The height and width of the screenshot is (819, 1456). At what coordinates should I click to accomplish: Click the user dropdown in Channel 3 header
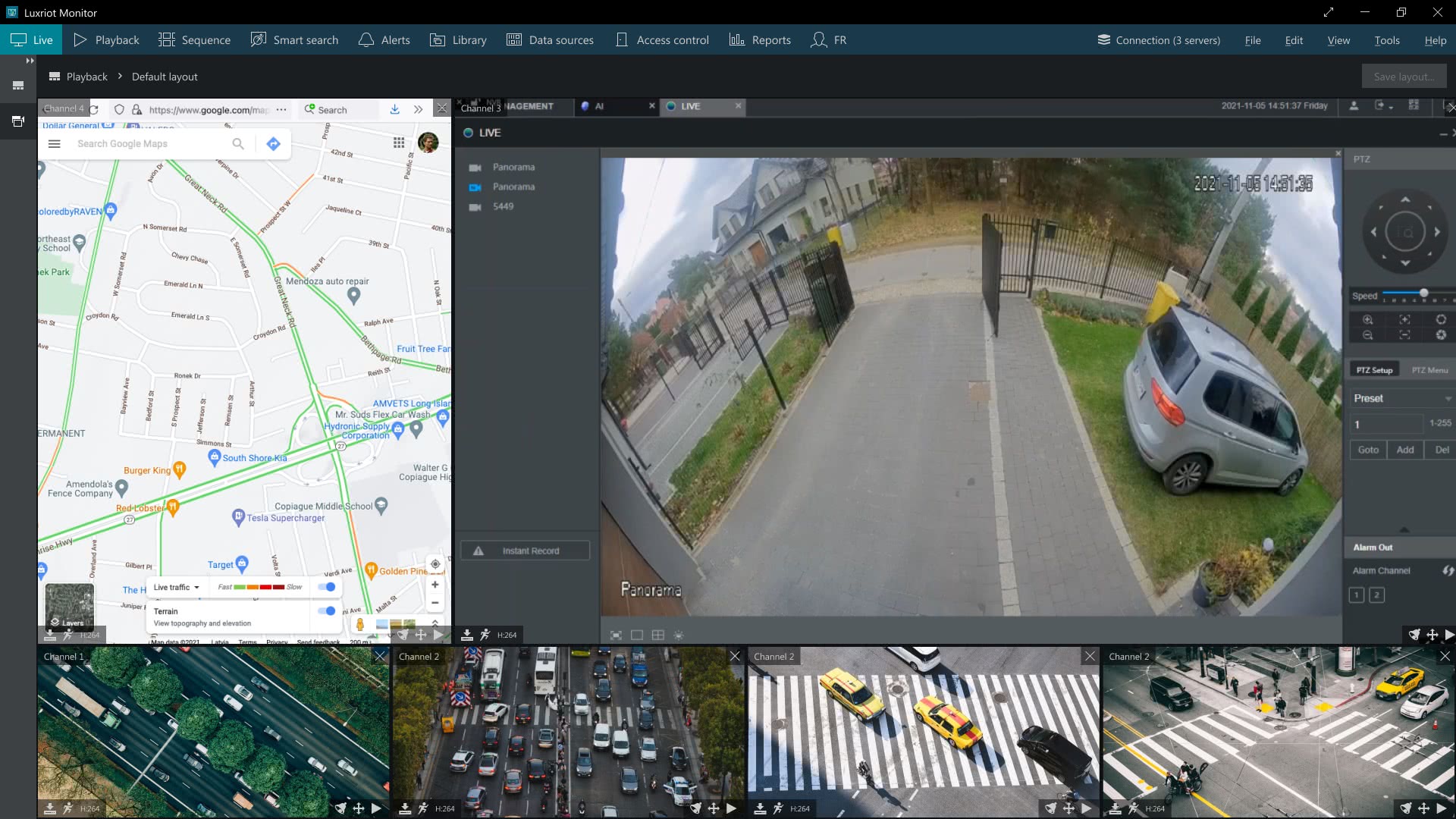[x=1354, y=106]
